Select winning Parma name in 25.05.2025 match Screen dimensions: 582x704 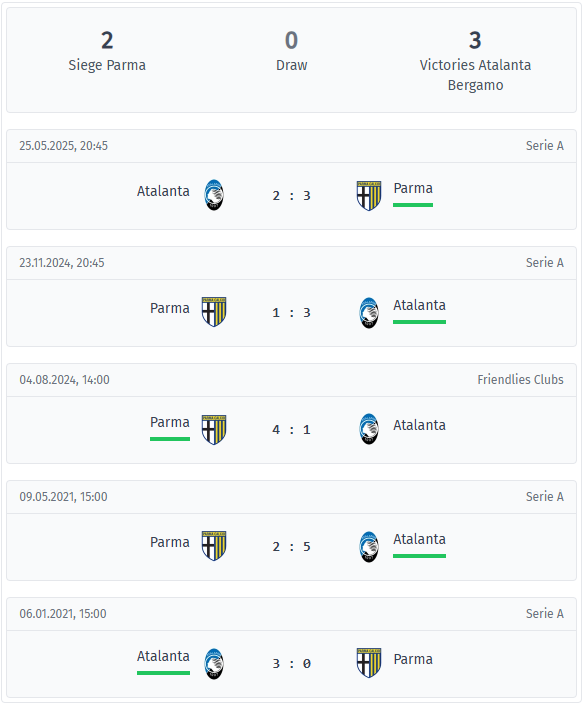pyautogui.click(x=413, y=188)
